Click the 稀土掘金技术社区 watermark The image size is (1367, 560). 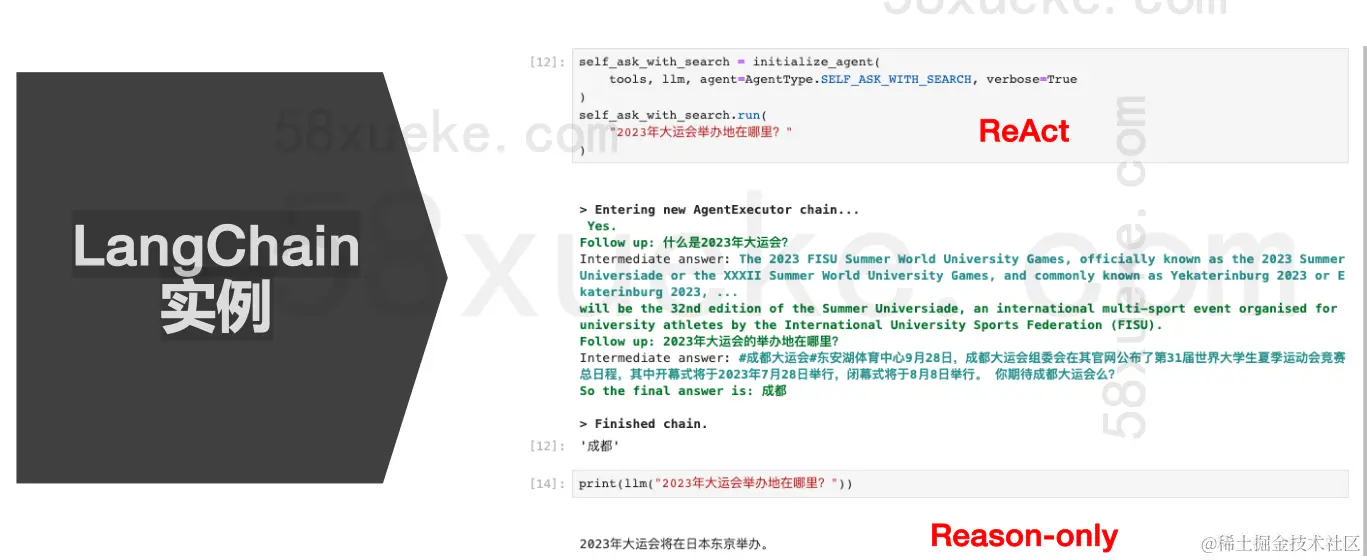1281,543
